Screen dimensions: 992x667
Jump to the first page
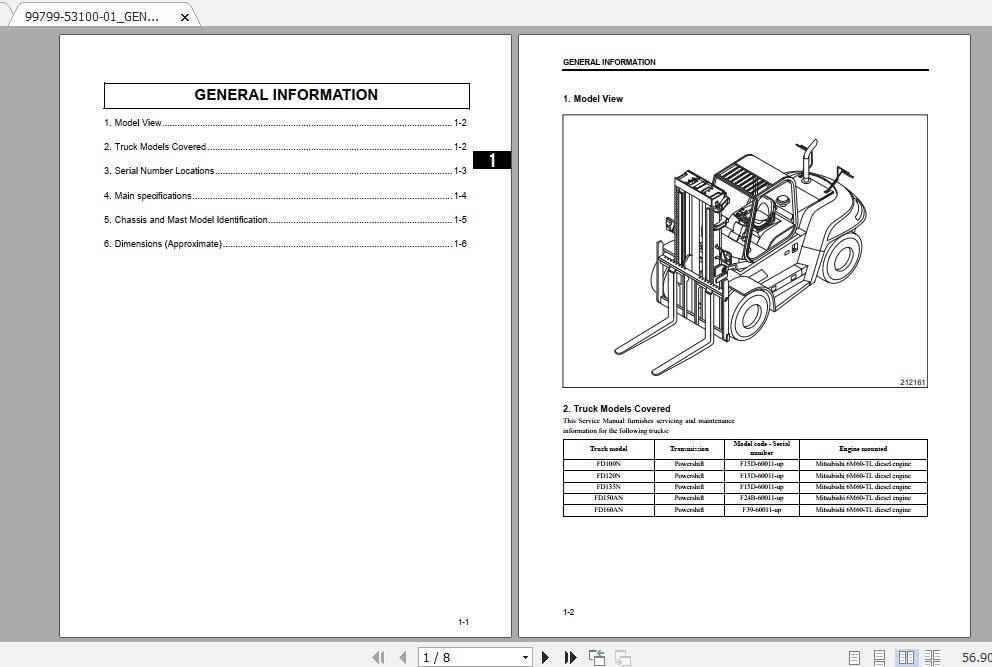[x=379, y=657]
